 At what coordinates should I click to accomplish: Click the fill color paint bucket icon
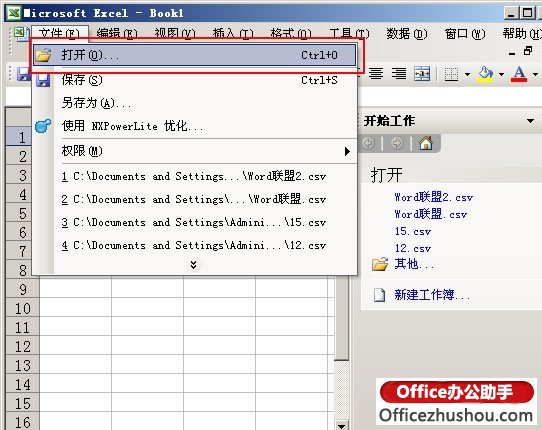coord(485,74)
